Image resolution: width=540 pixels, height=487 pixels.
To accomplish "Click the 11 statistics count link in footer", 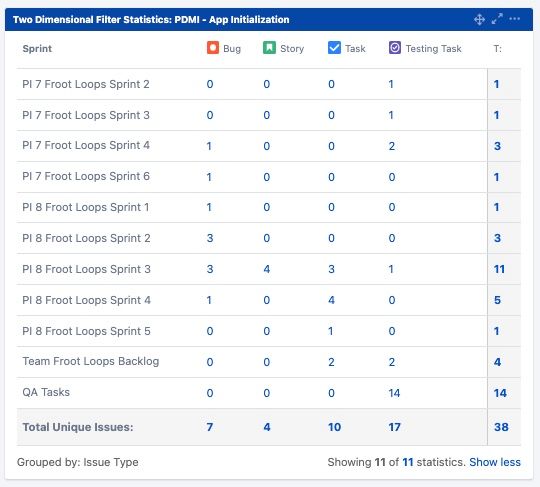I will click(408, 462).
